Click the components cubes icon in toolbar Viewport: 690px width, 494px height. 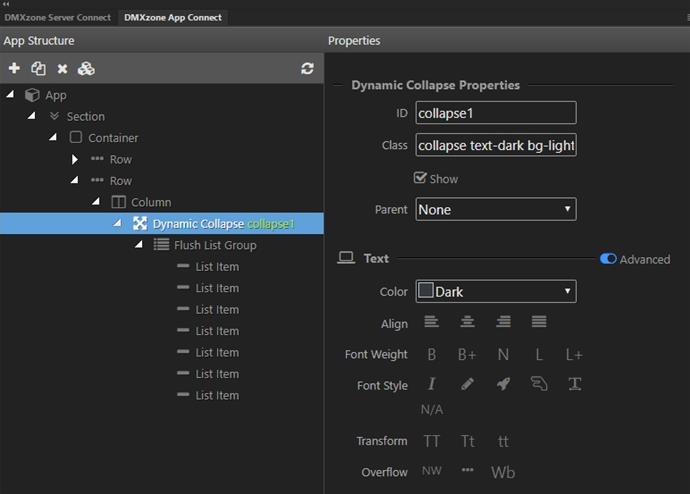(x=86, y=68)
